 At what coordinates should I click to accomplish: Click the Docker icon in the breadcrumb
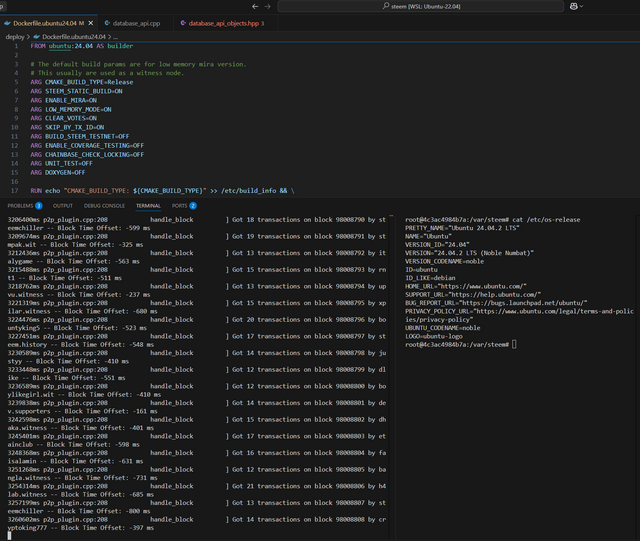(36, 37)
